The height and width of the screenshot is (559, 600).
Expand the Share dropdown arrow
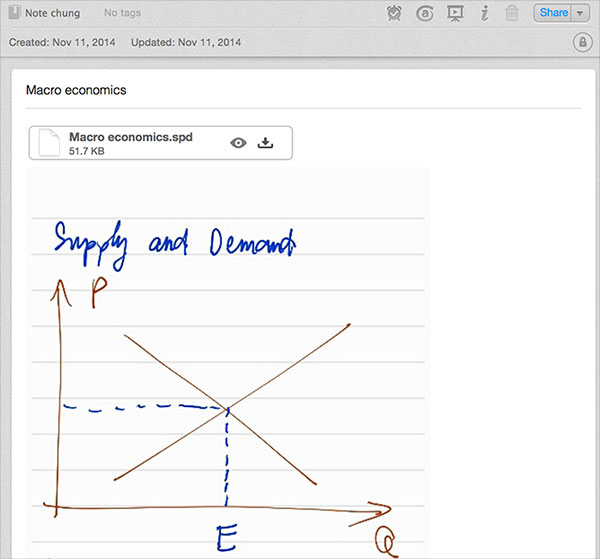pyautogui.click(x=580, y=13)
